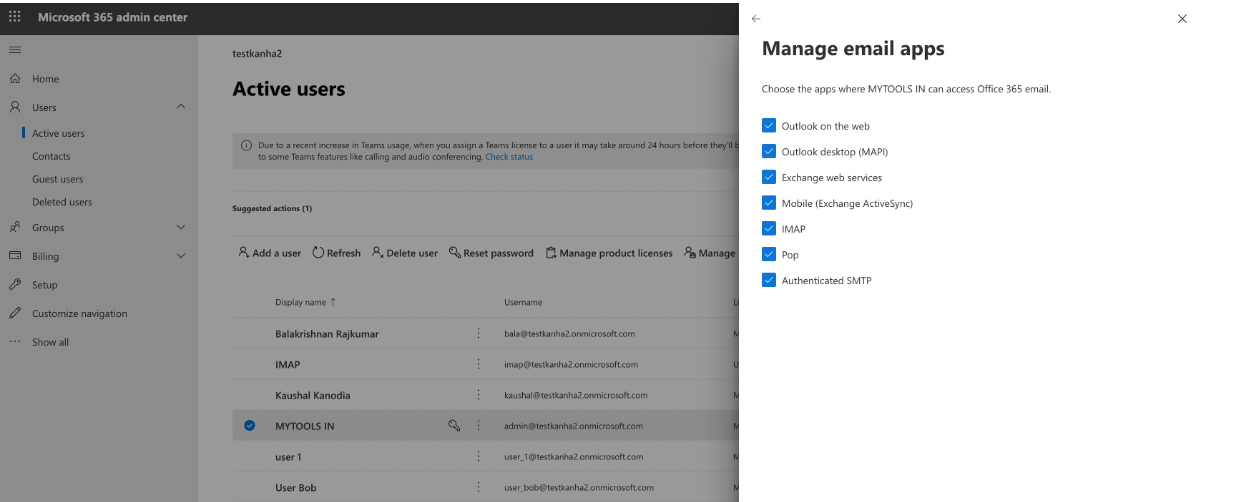
Task: Open the user 1 row
Action: (x=288, y=457)
